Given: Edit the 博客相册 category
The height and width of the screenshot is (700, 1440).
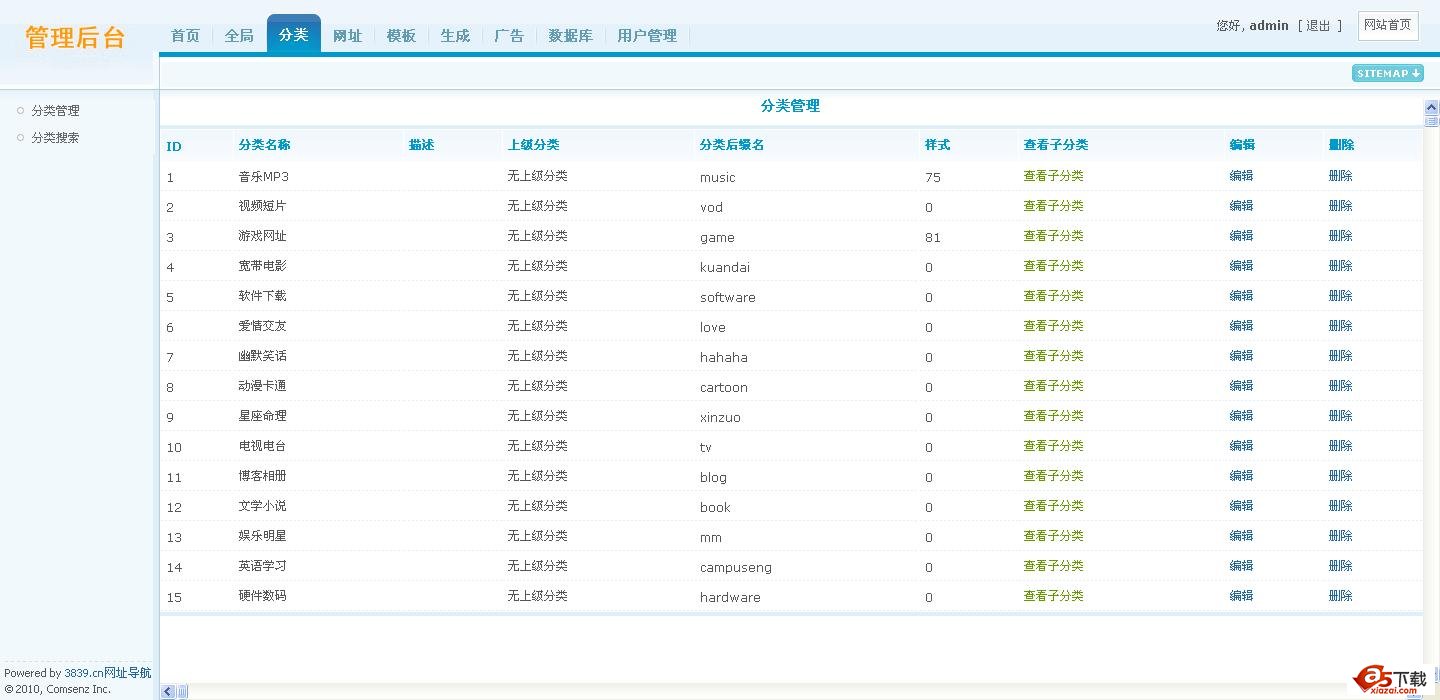Looking at the screenshot, I should [x=1241, y=476].
